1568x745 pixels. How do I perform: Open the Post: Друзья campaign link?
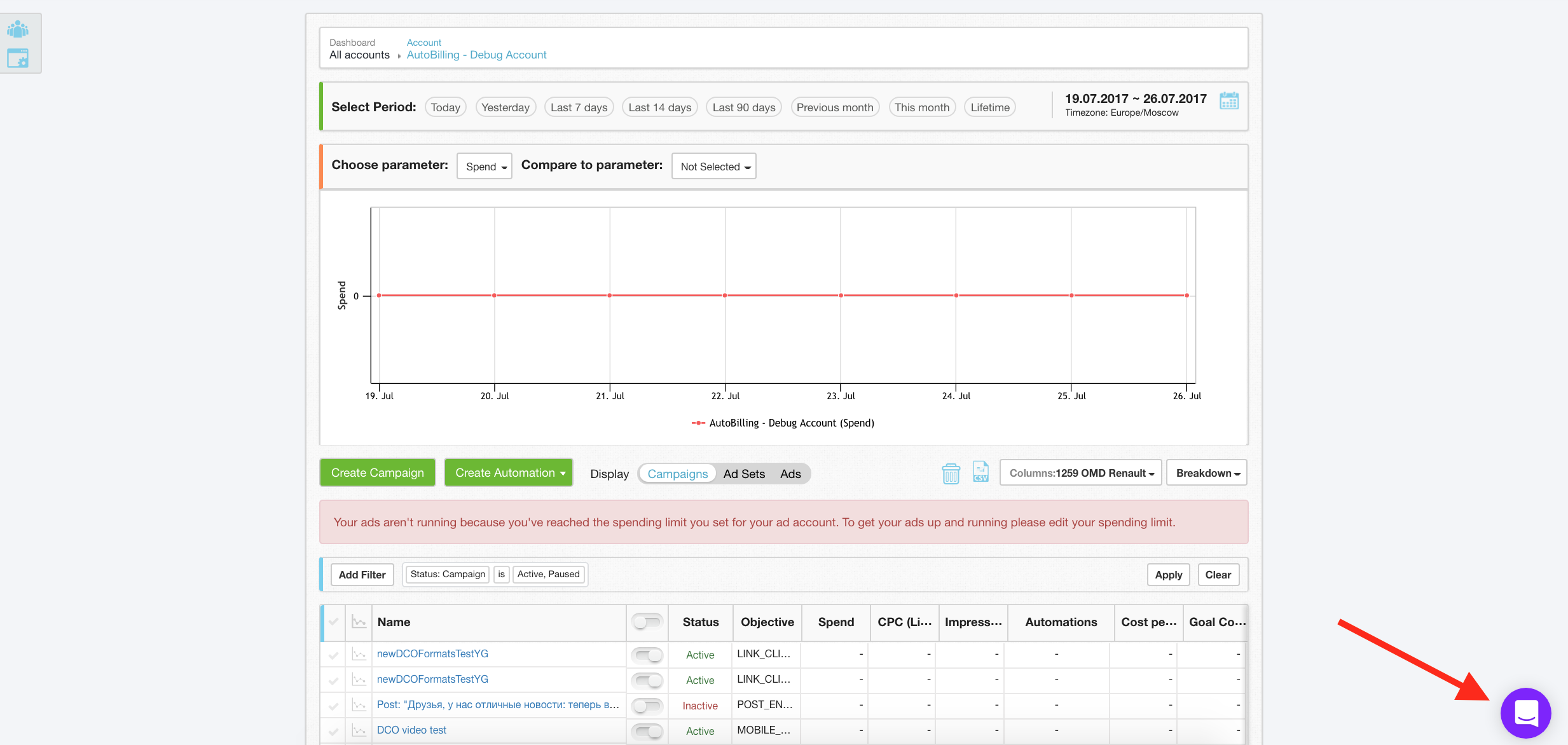click(498, 704)
